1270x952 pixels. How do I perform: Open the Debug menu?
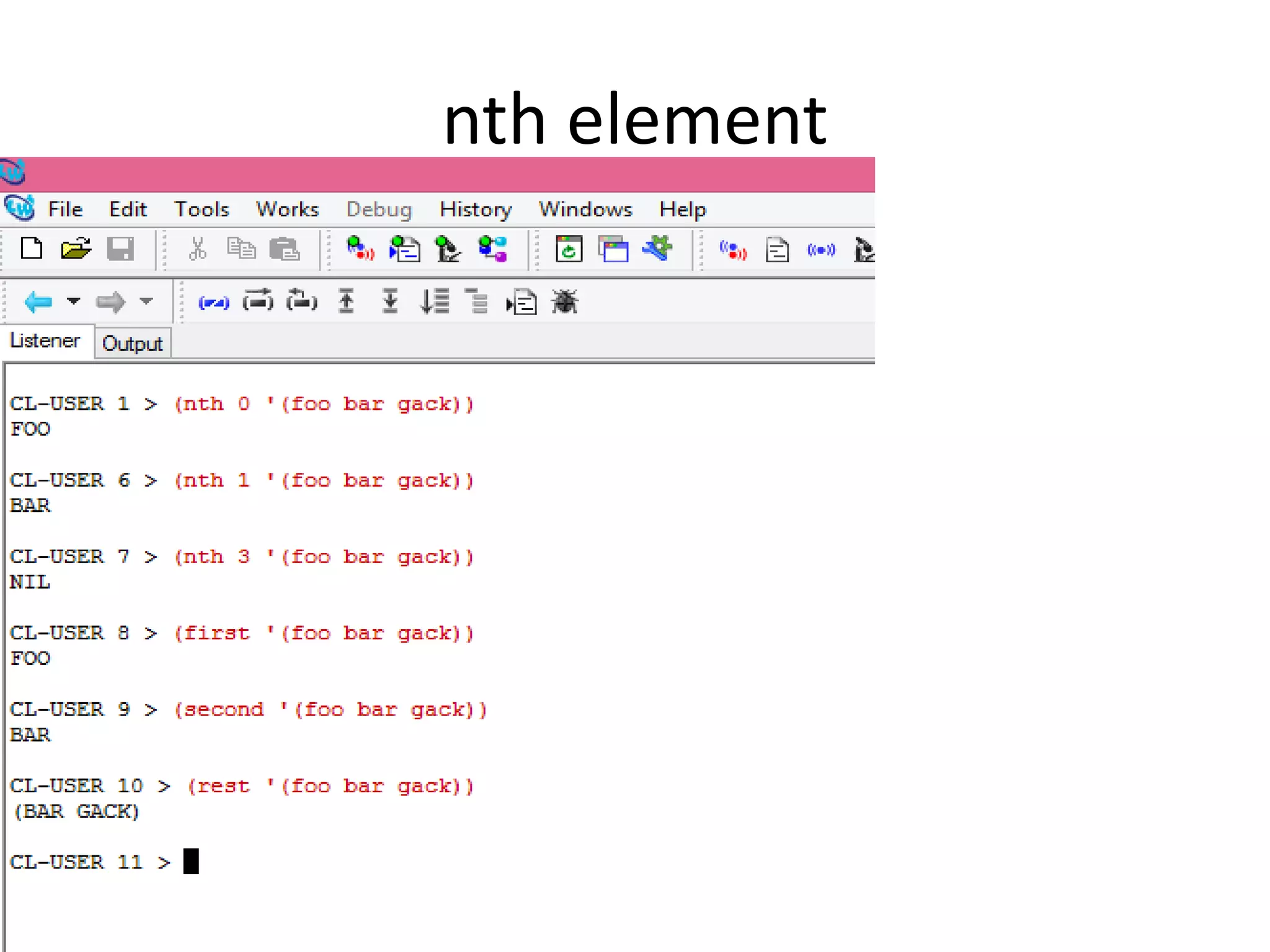(379, 209)
